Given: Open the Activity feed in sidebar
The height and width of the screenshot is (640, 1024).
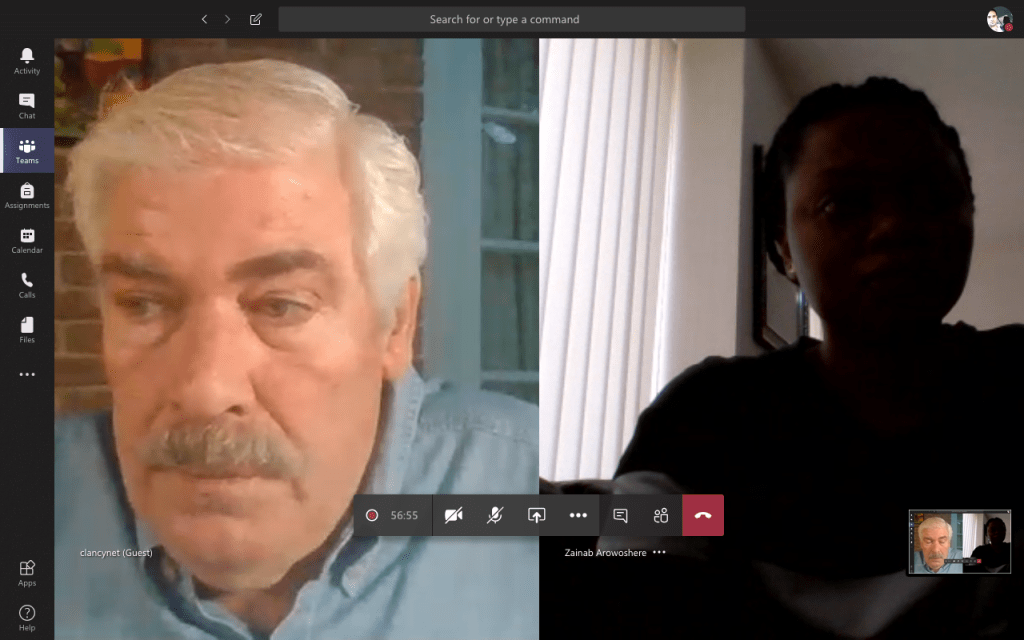Looking at the screenshot, I should 27,60.
